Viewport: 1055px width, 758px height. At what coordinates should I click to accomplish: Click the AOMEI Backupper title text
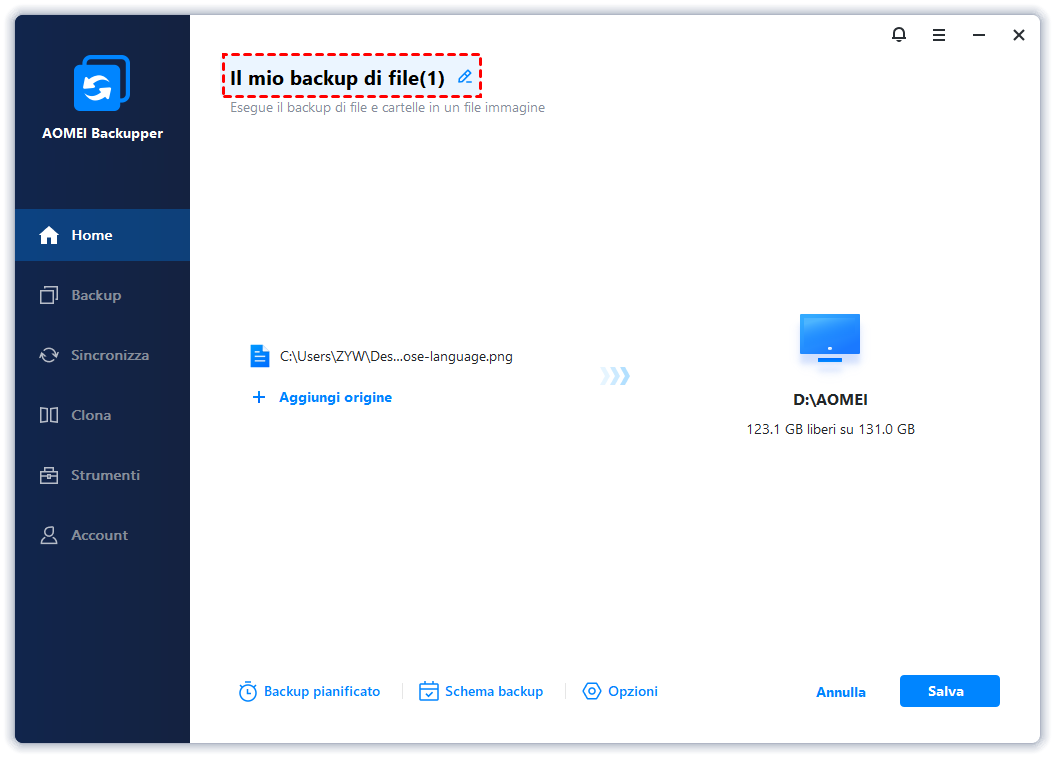(102, 133)
